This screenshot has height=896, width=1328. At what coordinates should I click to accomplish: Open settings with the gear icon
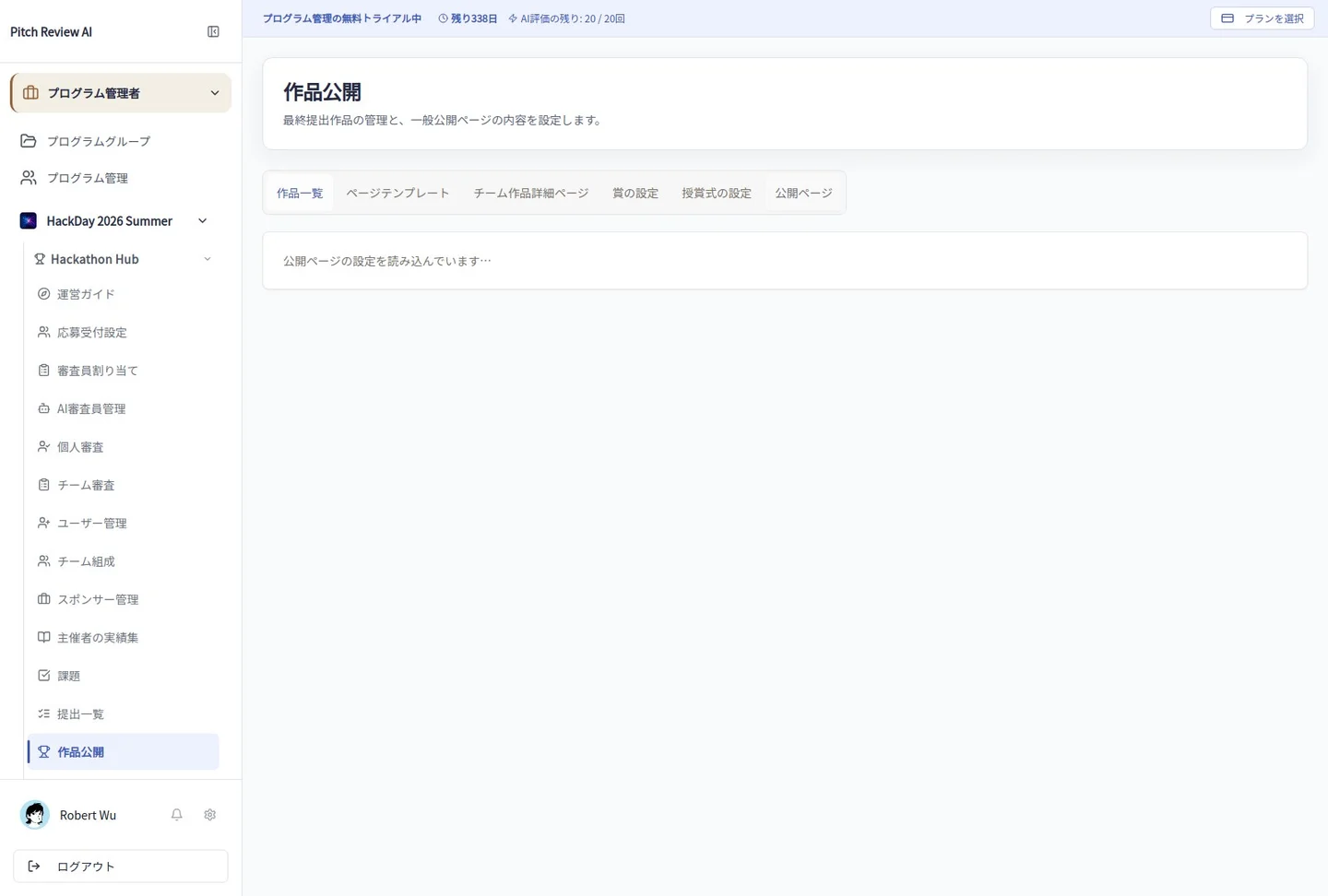coord(210,815)
